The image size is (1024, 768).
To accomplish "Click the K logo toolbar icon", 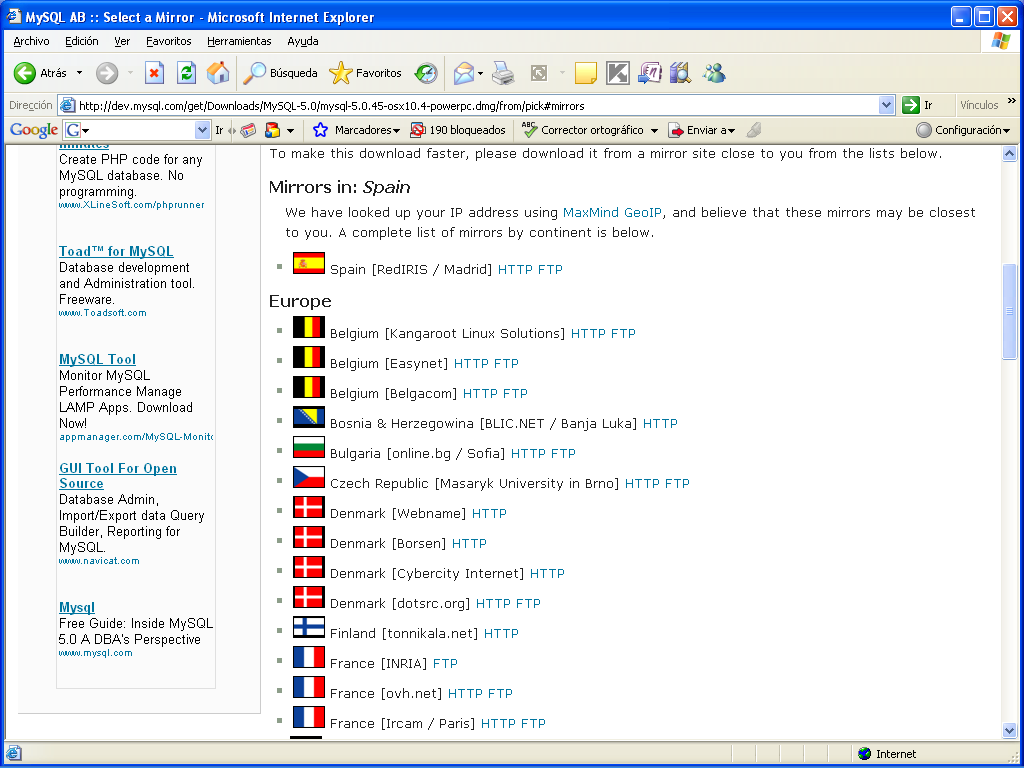I will (617, 73).
